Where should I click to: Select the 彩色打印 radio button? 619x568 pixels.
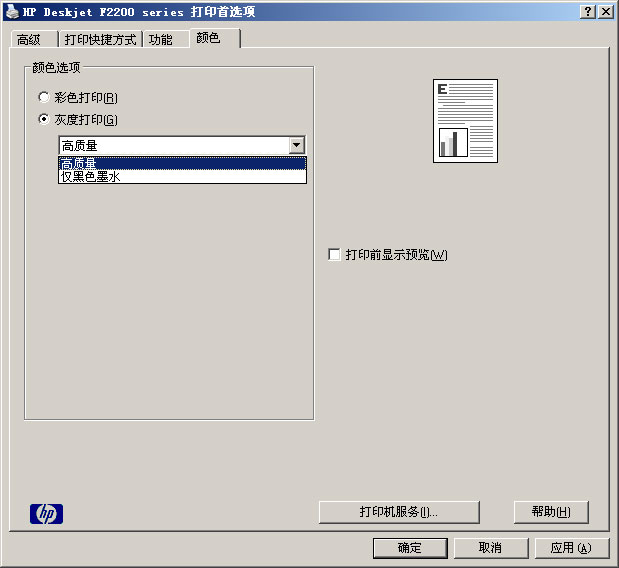[x=43, y=97]
